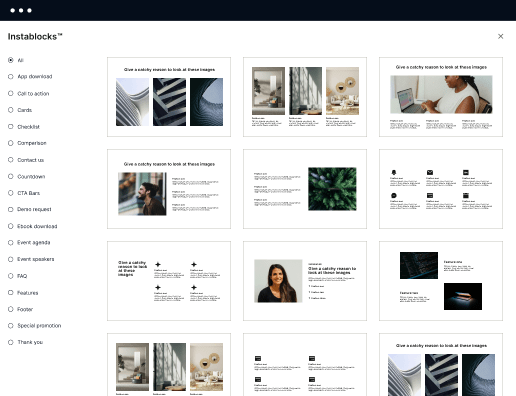Pick the four star icons features block

pyautogui.click(x=169, y=281)
